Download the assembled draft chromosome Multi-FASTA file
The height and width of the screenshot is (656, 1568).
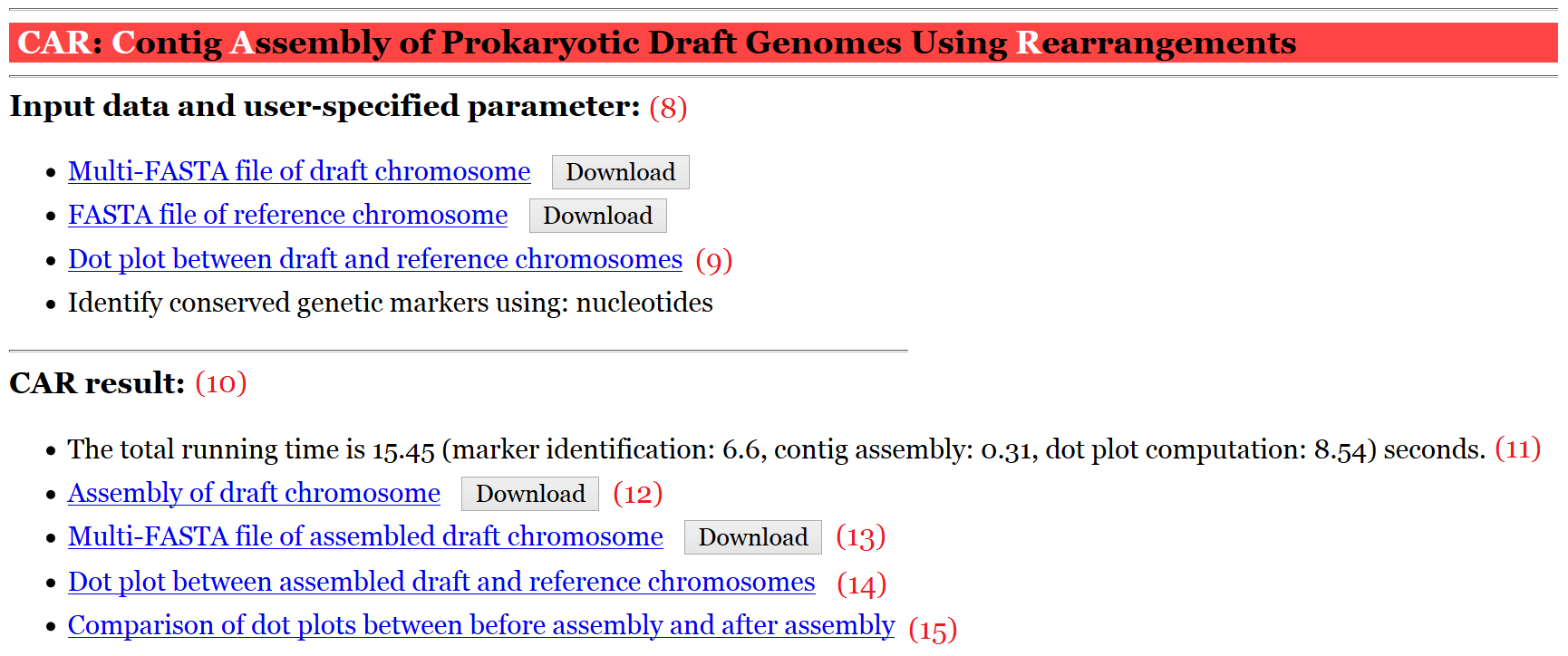(x=752, y=537)
